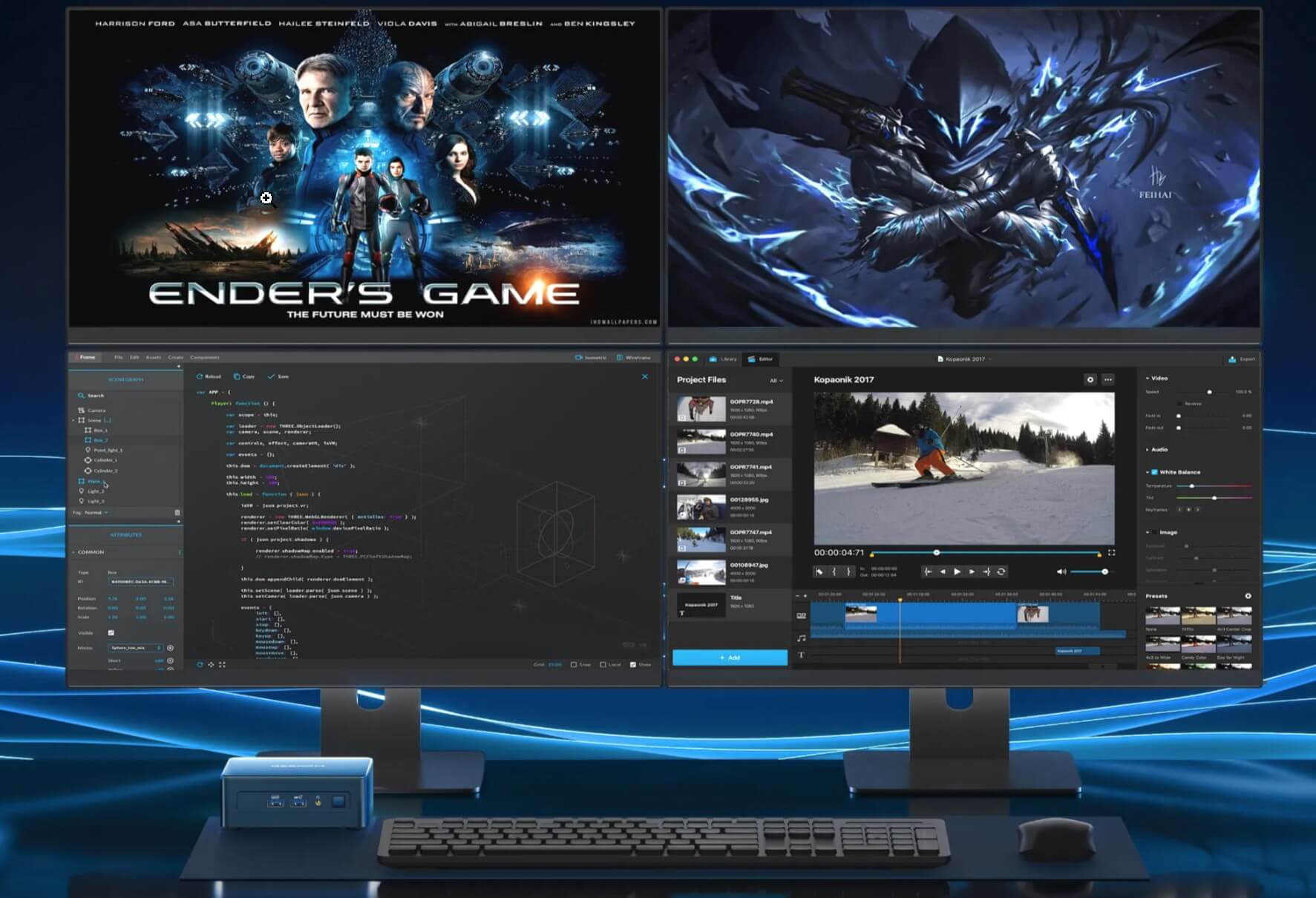Switch to the Editor tab
The width and height of the screenshot is (1316, 898).
[x=761, y=359]
